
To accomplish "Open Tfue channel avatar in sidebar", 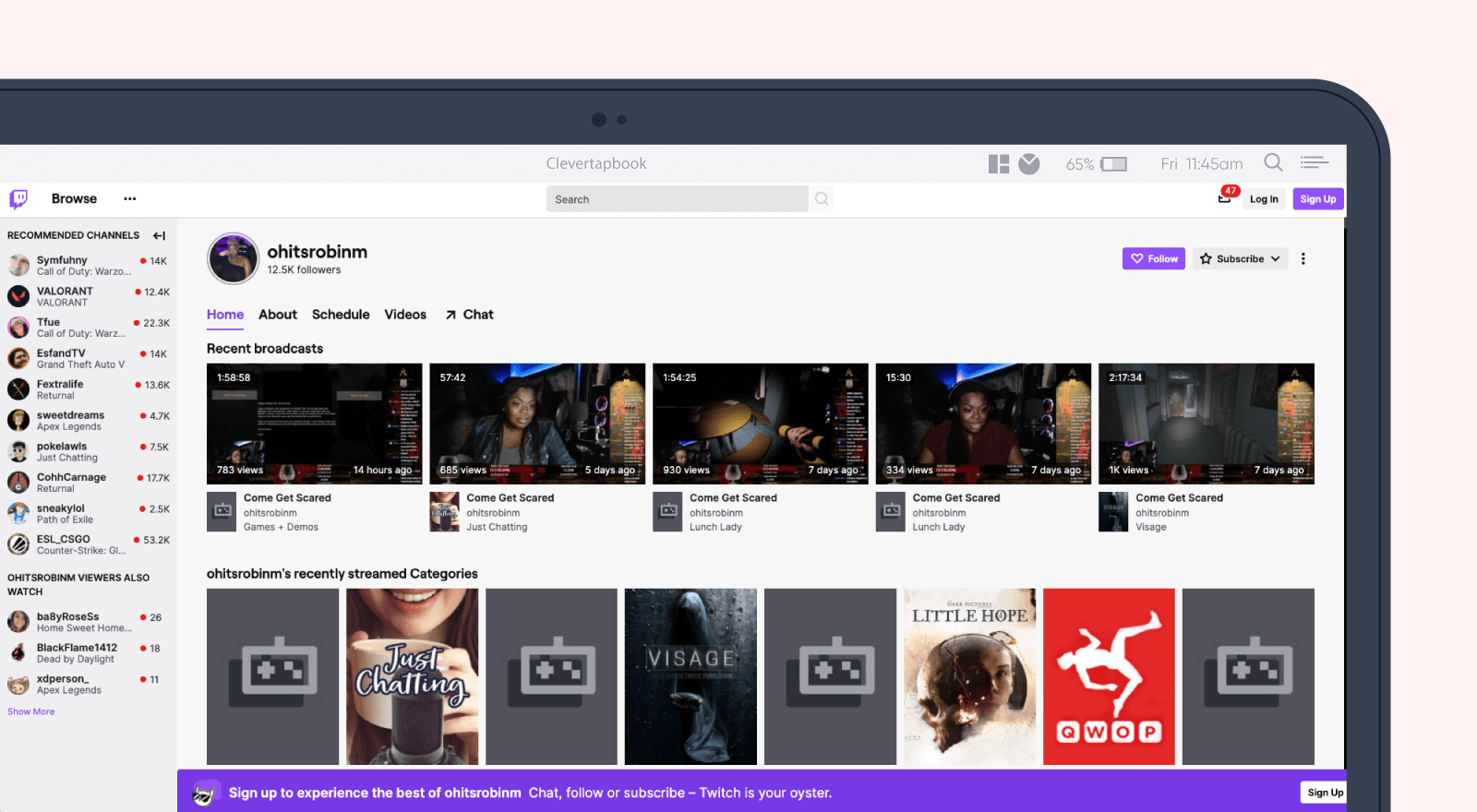I will point(18,328).
